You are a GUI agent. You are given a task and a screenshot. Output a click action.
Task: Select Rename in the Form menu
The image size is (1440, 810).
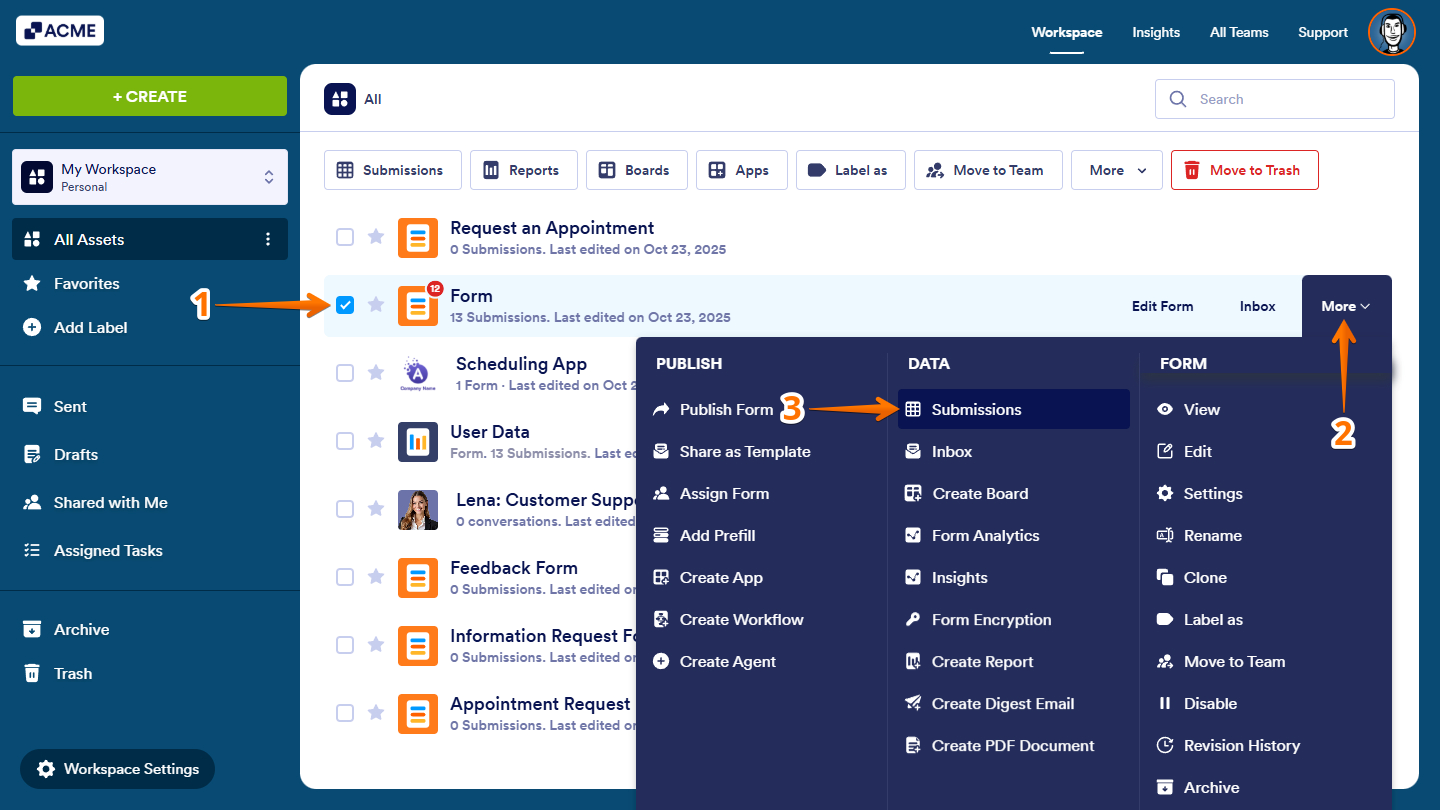(1266, 535)
